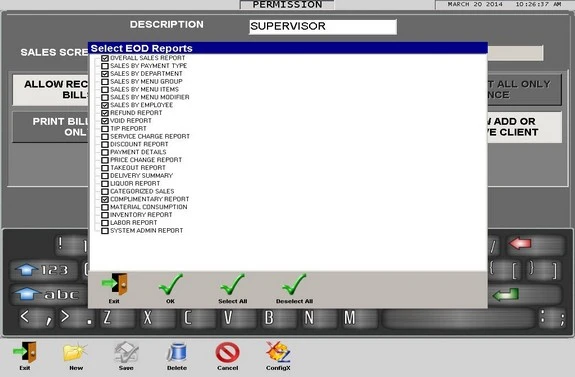Click the V key on keyboard
Screen dimensions: 575x377
238,318
